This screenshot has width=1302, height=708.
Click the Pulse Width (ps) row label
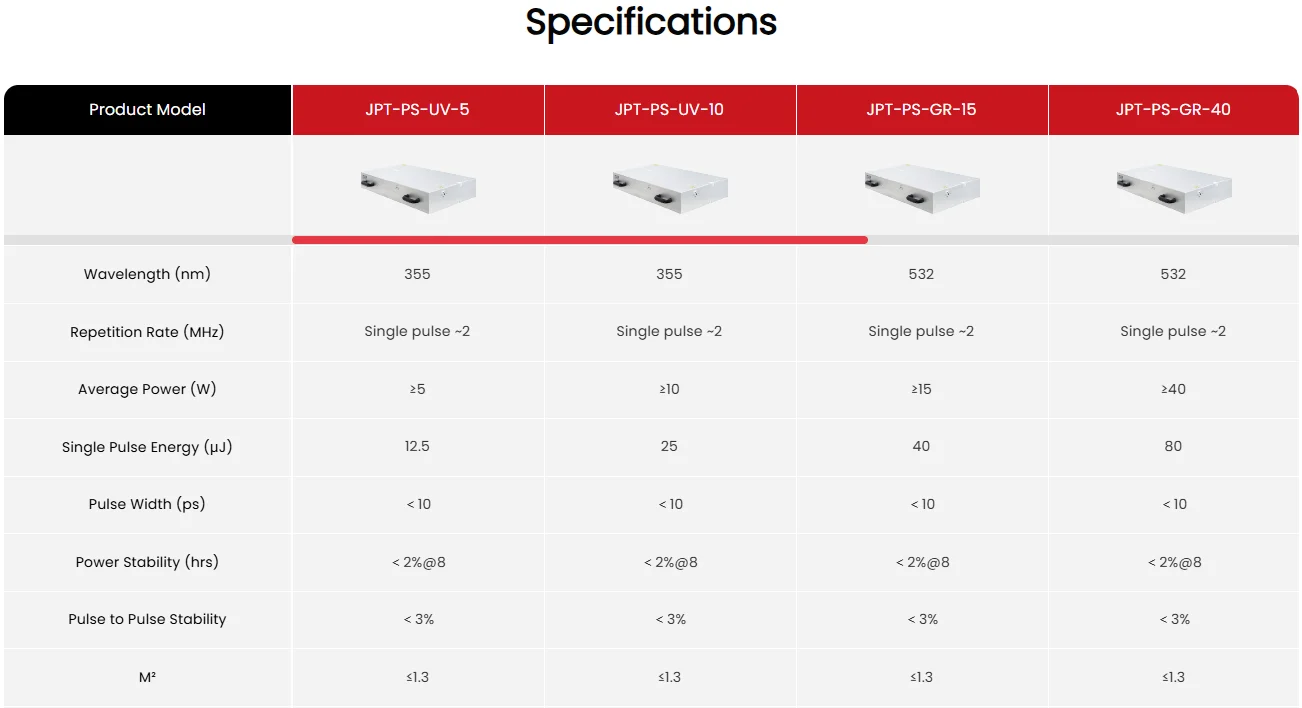pyautogui.click(x=147, y=504)
